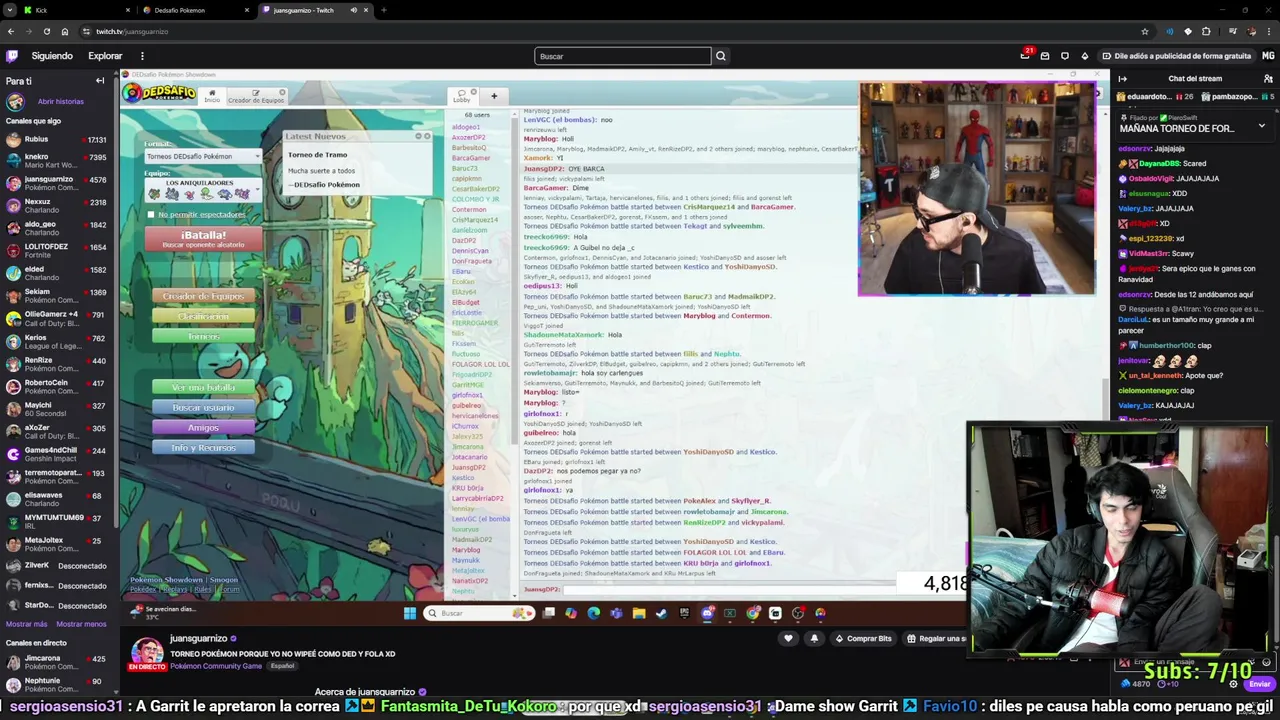Open the browser tab list dropdown arrow
Image resolution: width=1280 pixels, height=720 pixels.
[x=11, y=10]
